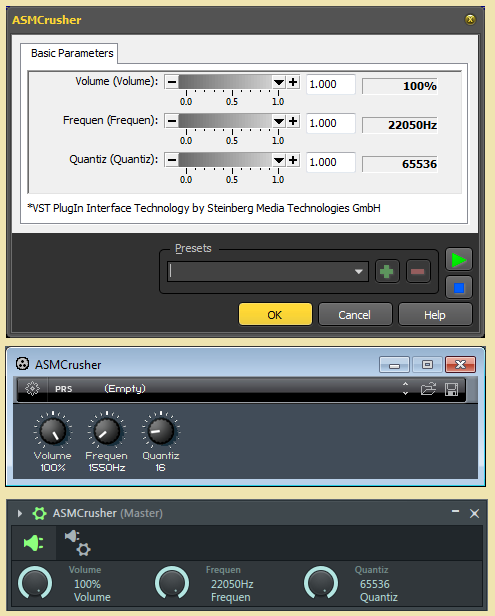The image size is (495, 616).
Task: Click 1550Hz text under Frequen knob
Action: [x=106, y=468]
